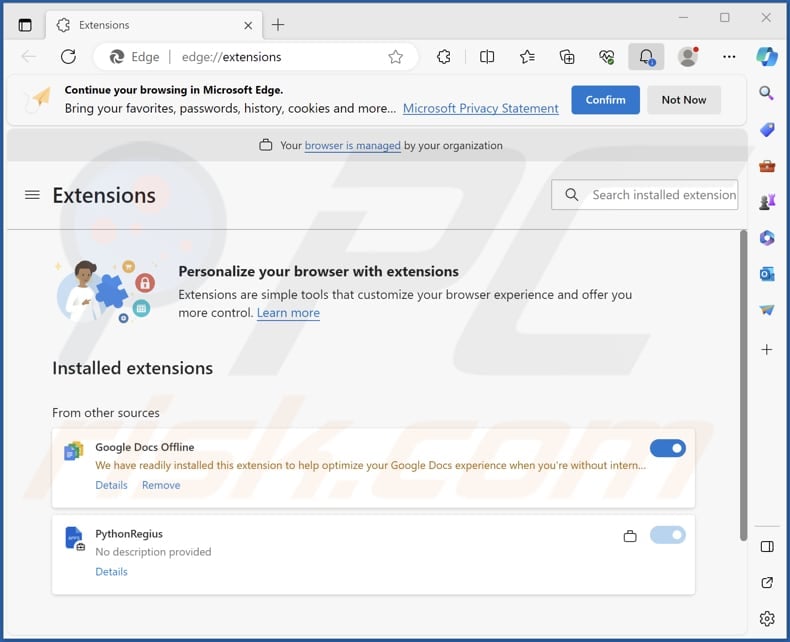Open sidebar Microsoft 365 icon
The height and width of the screenshot is (642, 790).
[x=767, y=238]
